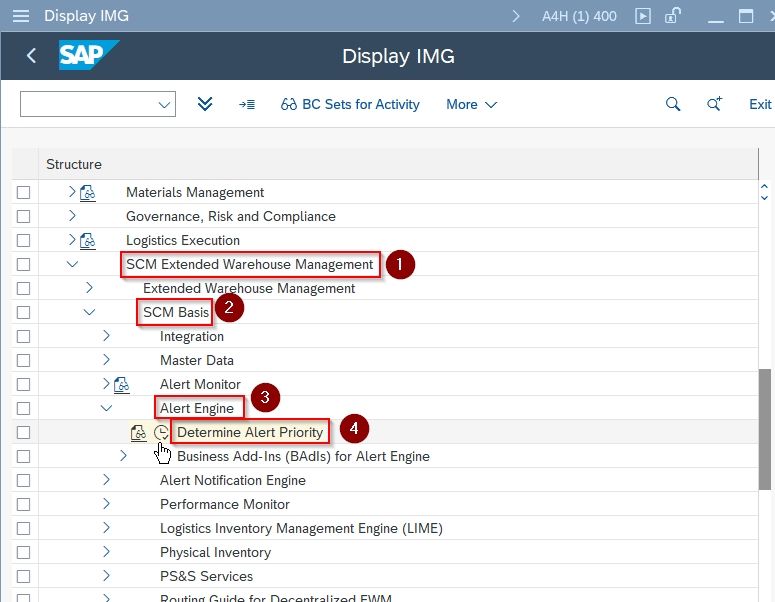
Task: Tick the Performance Monitor row checkbox
Action: coord(23,505)
